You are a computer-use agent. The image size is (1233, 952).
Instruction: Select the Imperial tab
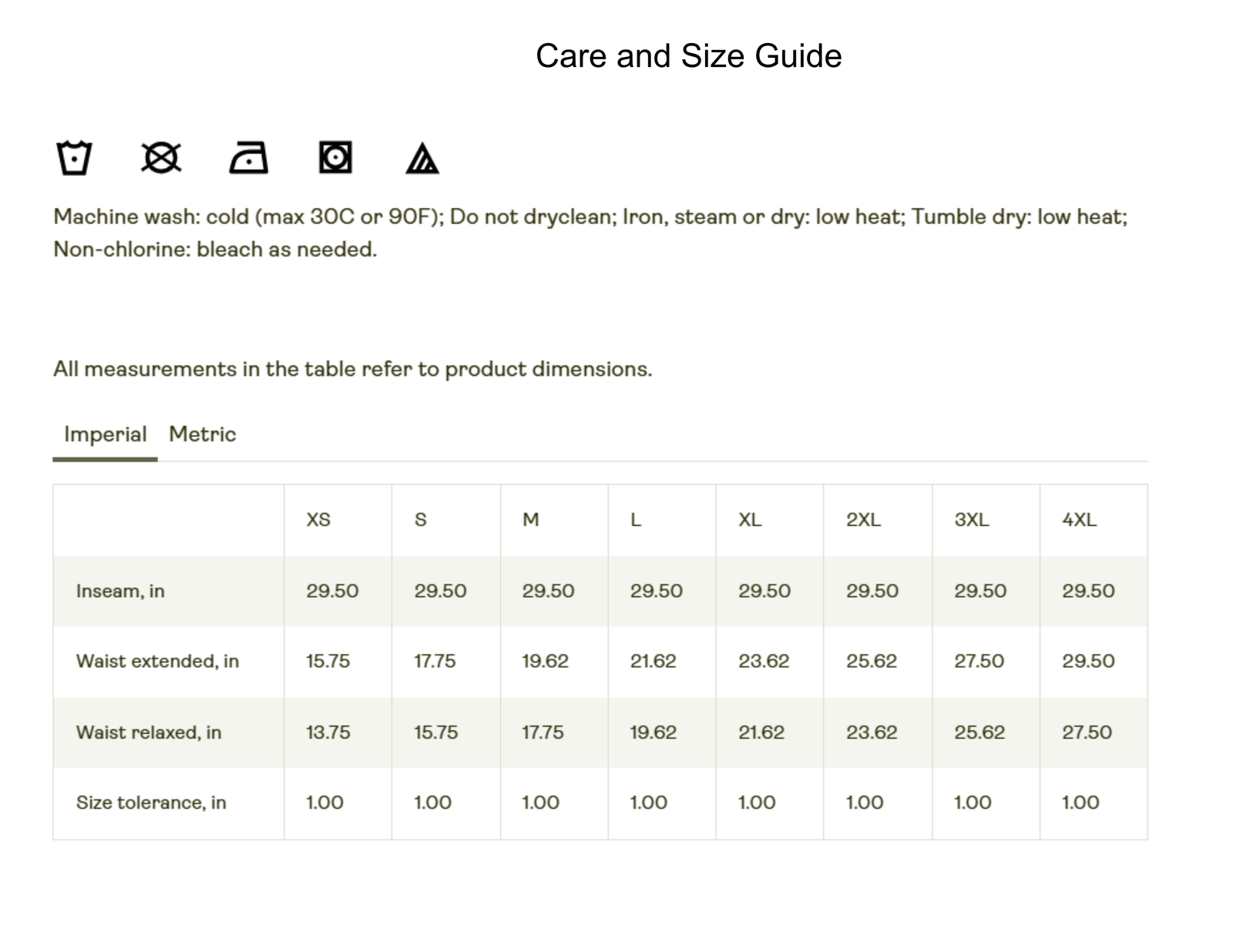tap(105, 434)
